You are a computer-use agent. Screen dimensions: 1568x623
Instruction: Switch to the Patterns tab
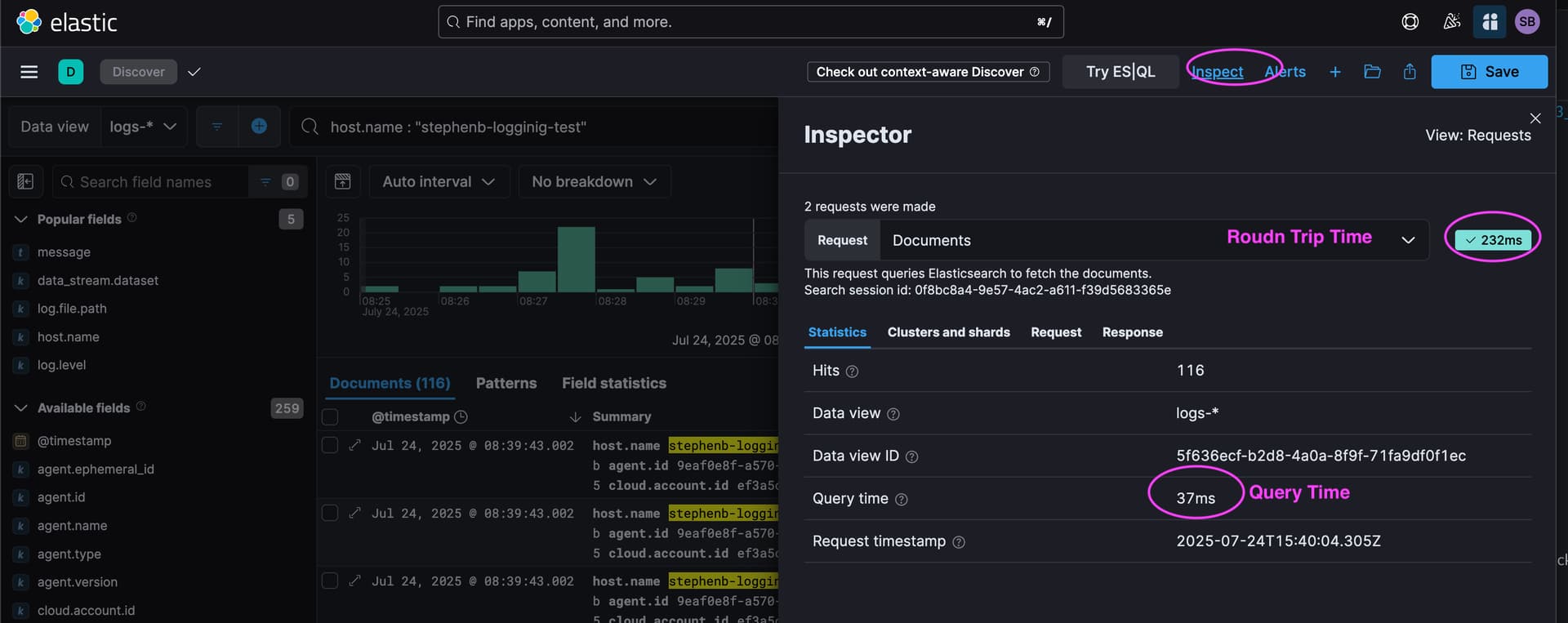(506, 383)
